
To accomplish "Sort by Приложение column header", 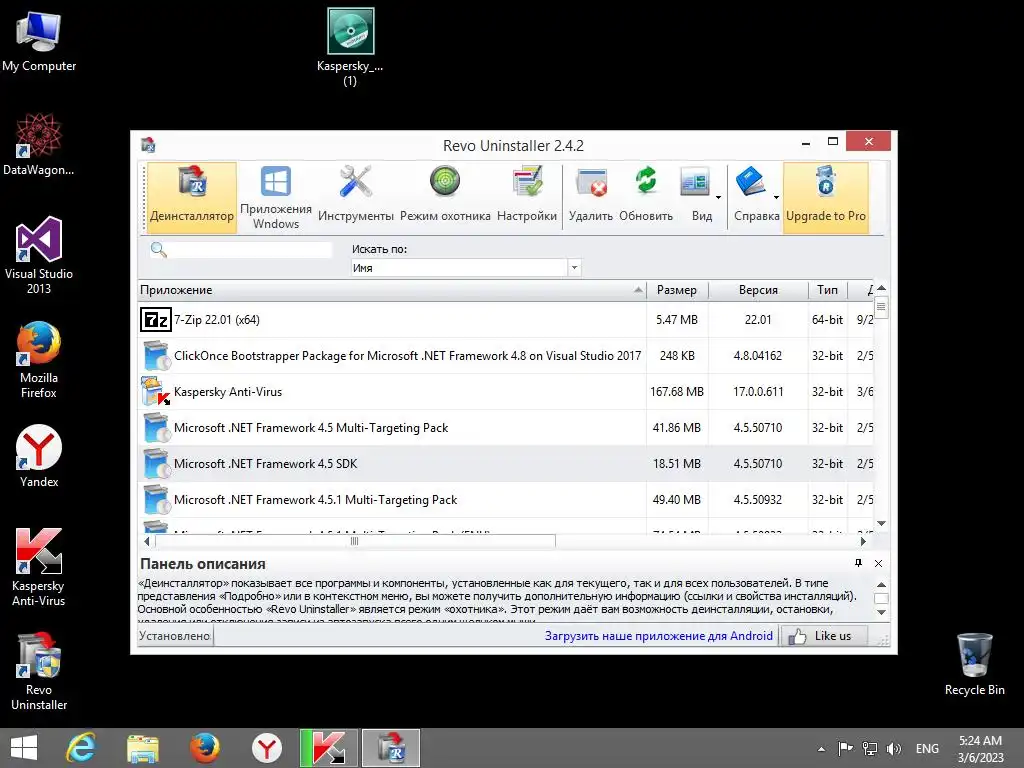I will (392, 290).
